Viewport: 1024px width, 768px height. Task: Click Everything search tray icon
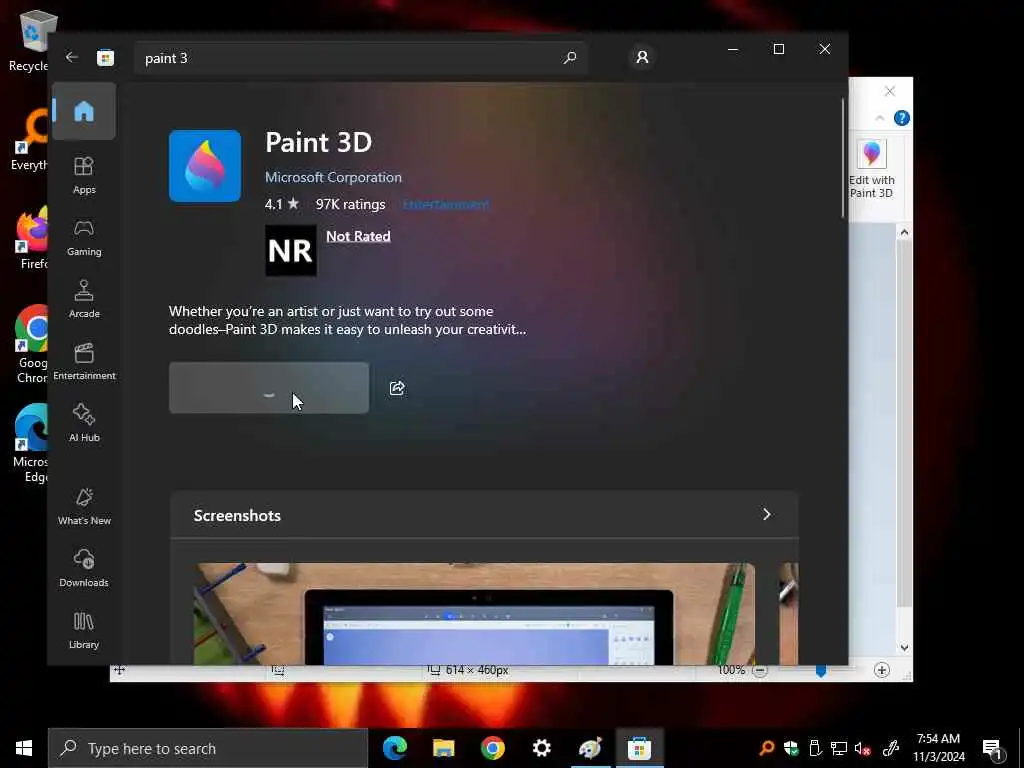(767, 748)
